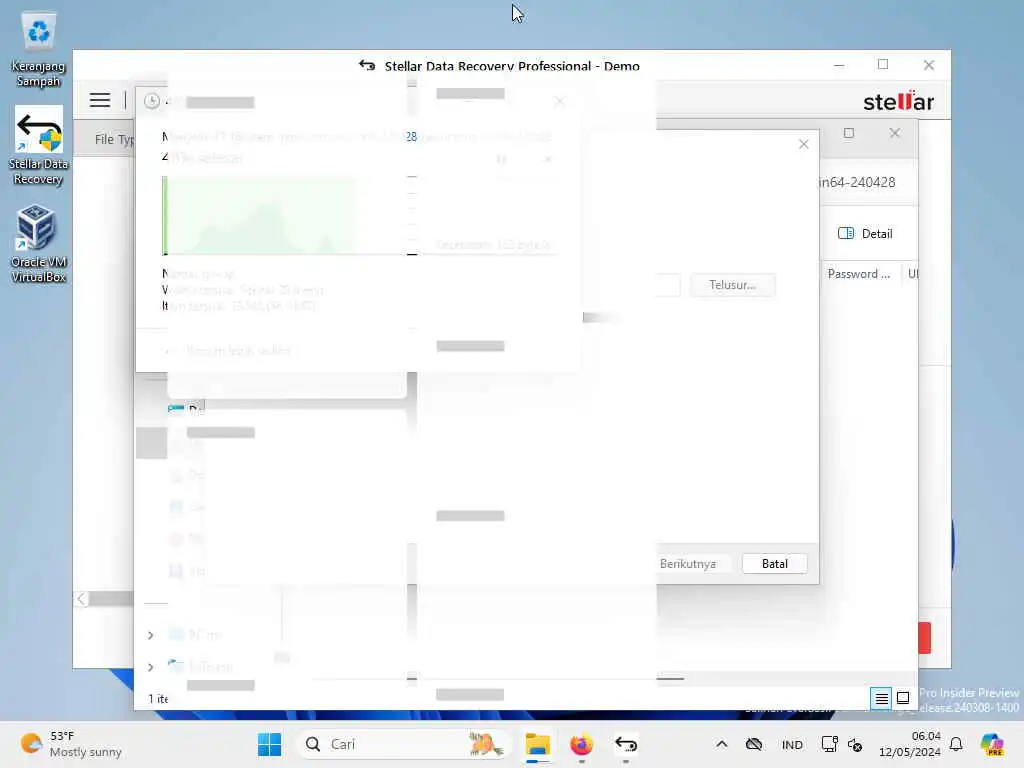1024x768 pixels.
Task: Switch to Stellar Data Recovery on taskbar
Action: pos(626,744)
